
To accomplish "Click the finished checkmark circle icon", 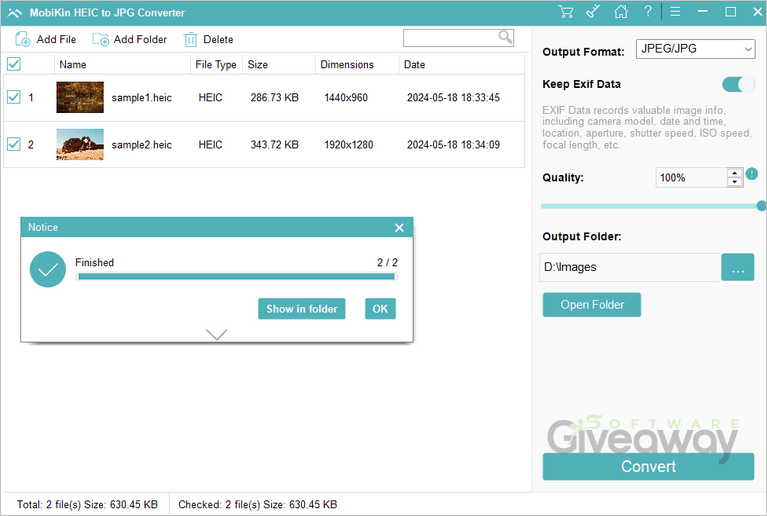I will 47,269.
